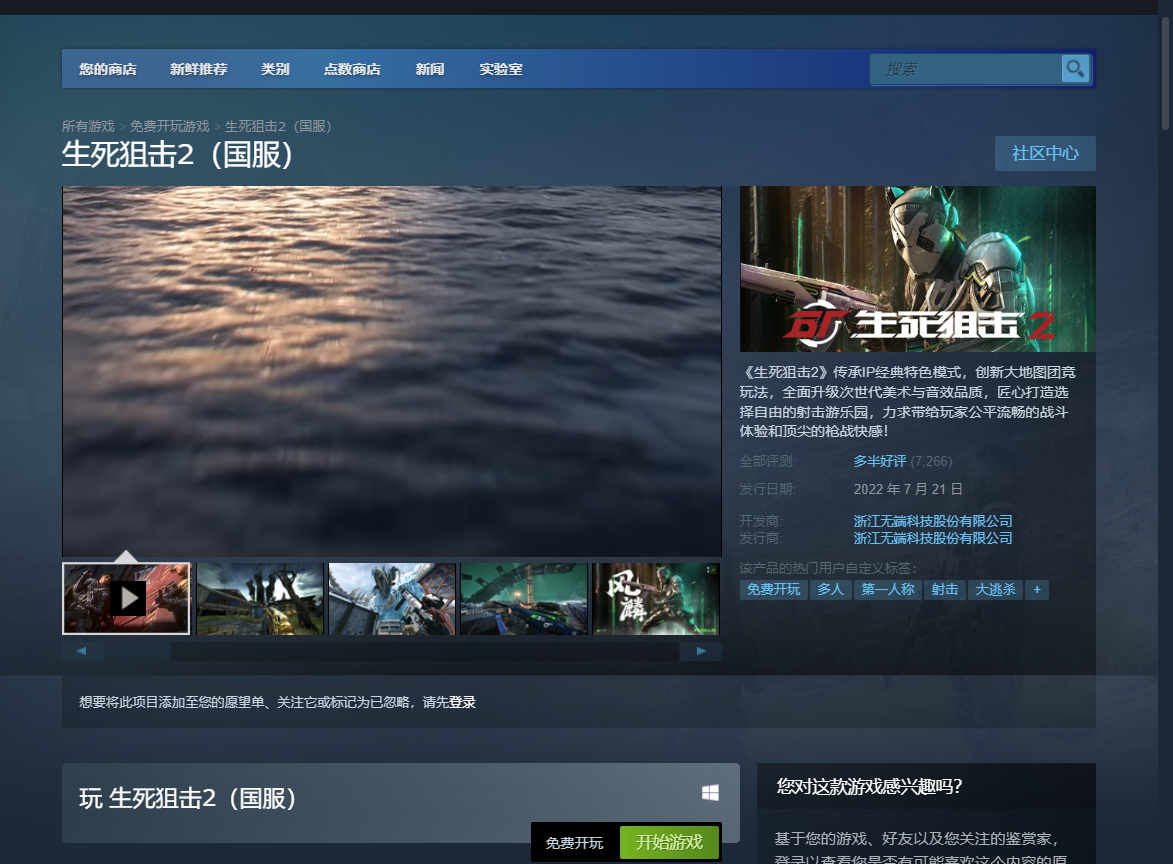
Task: Click the left carousel arrow
Action: 82,650
